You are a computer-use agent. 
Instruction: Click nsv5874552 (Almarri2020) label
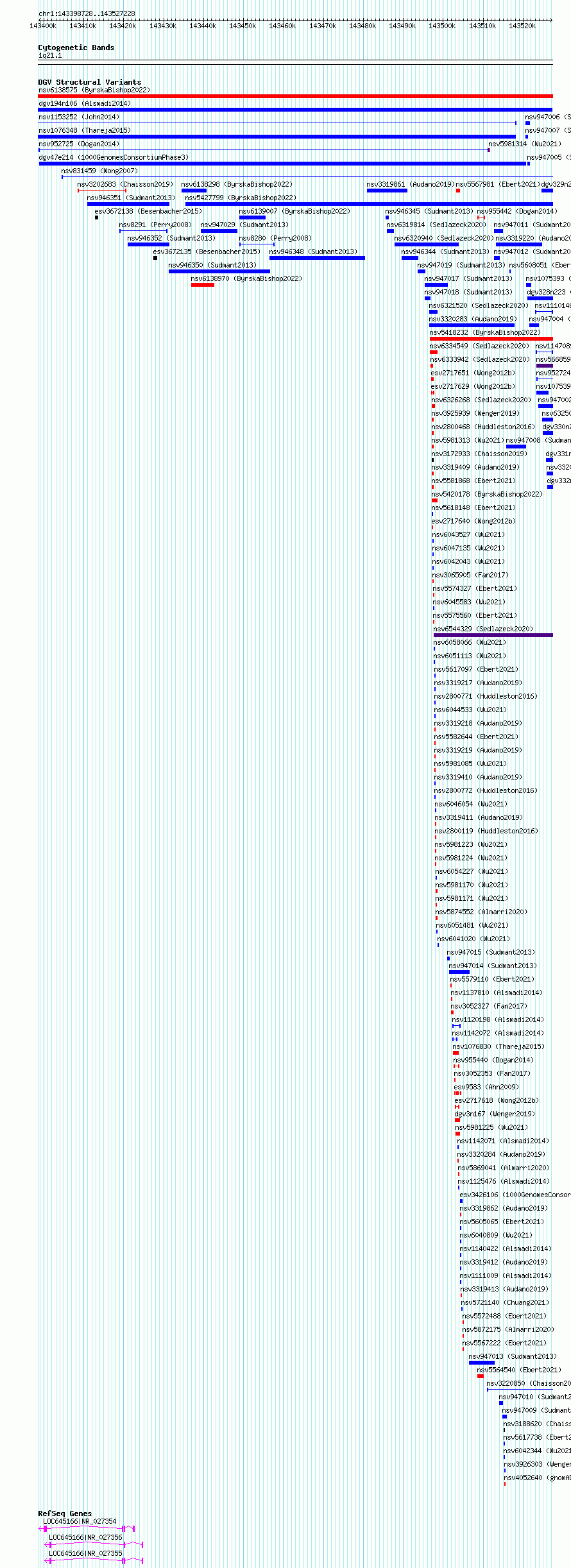click(481, 912)
